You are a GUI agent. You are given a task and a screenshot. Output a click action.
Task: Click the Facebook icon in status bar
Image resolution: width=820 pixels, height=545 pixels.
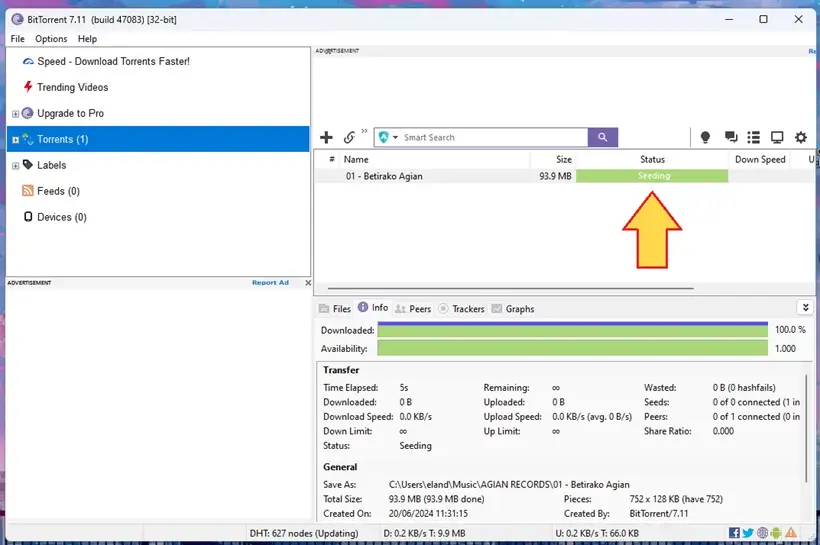[x=734, y=532]
